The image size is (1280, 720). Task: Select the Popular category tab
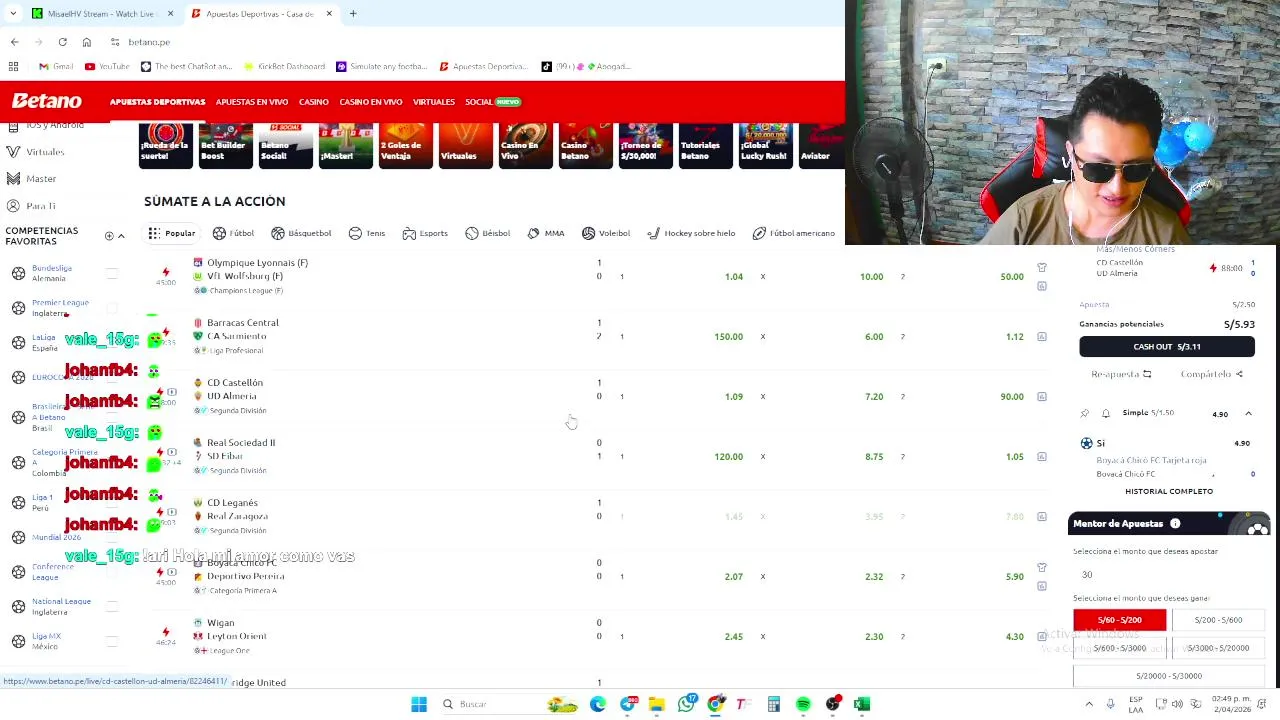[x=172, y=233]
